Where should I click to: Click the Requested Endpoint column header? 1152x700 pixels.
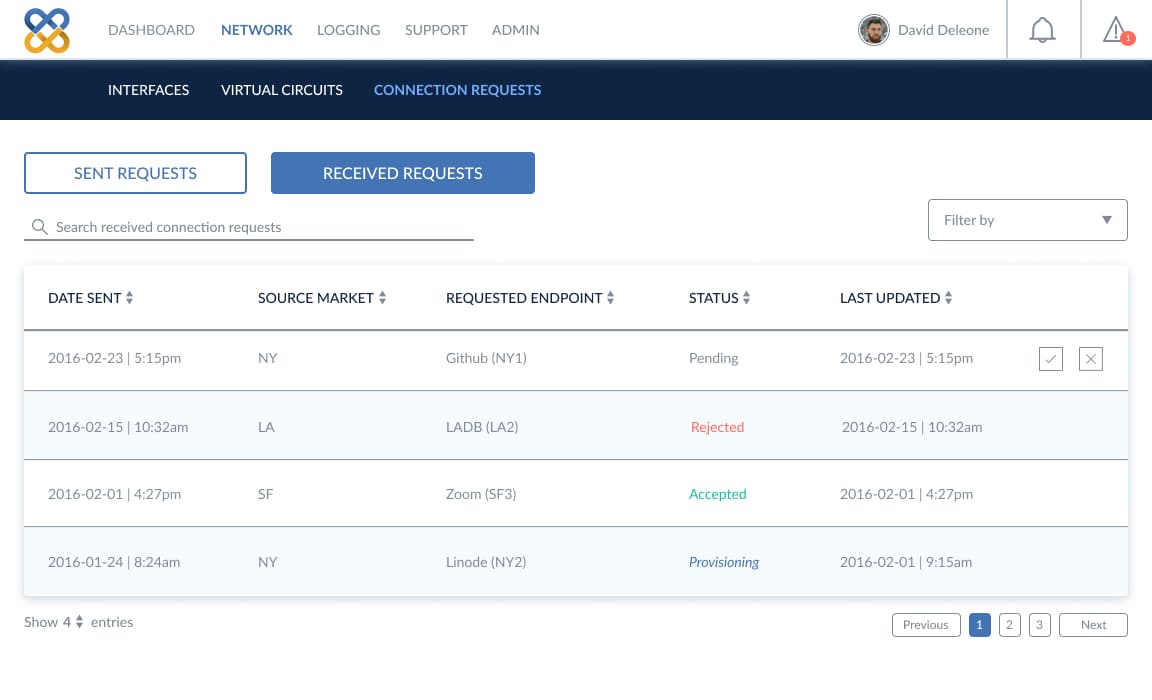tap(524, 297)
